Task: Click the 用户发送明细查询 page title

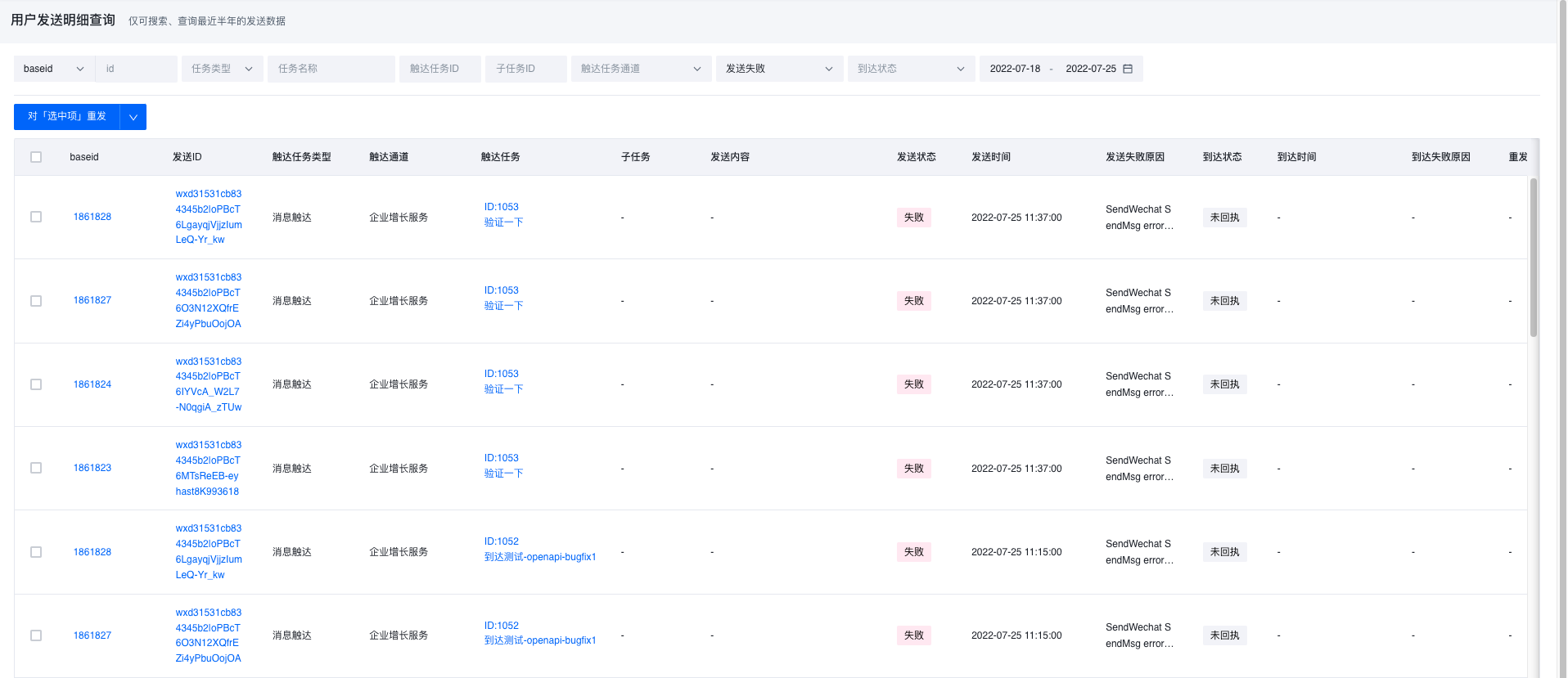Action: (x=63, y=20)
